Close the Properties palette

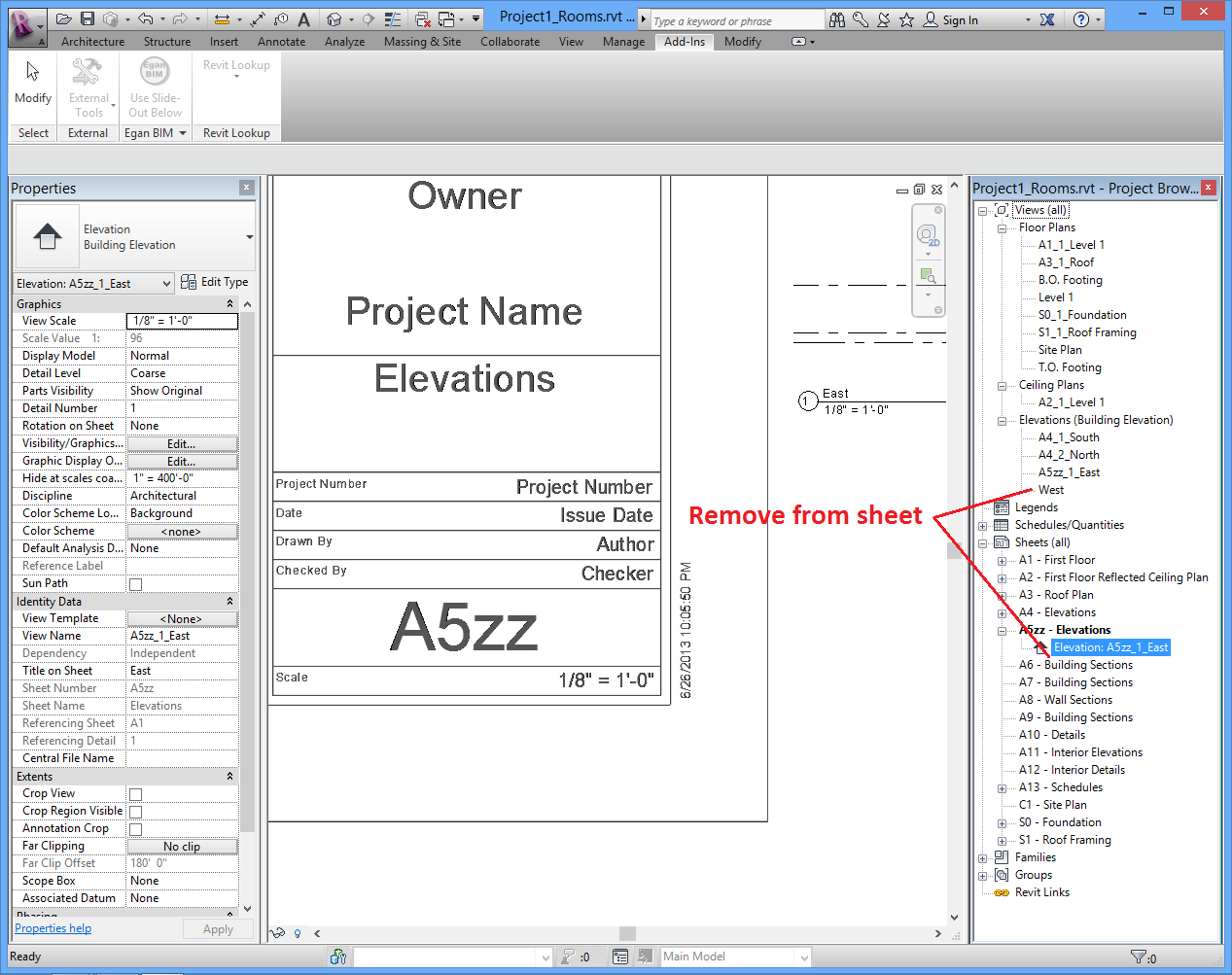tap(247, 188)
